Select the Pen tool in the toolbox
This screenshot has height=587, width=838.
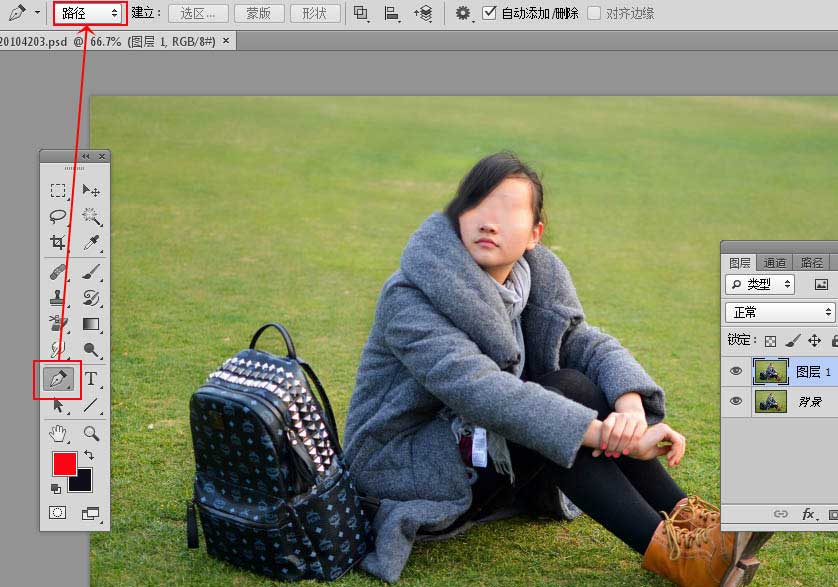tap(58, 379)
